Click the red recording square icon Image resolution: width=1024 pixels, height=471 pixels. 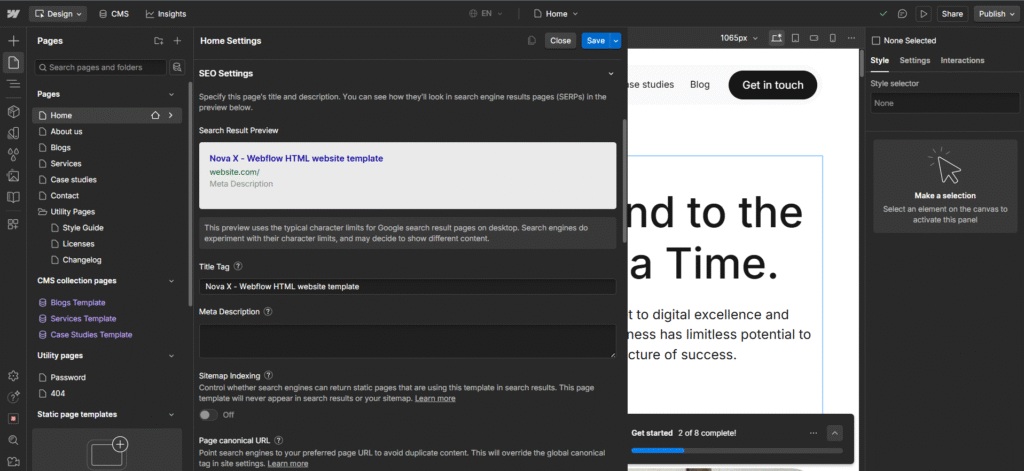coord(14,418)
